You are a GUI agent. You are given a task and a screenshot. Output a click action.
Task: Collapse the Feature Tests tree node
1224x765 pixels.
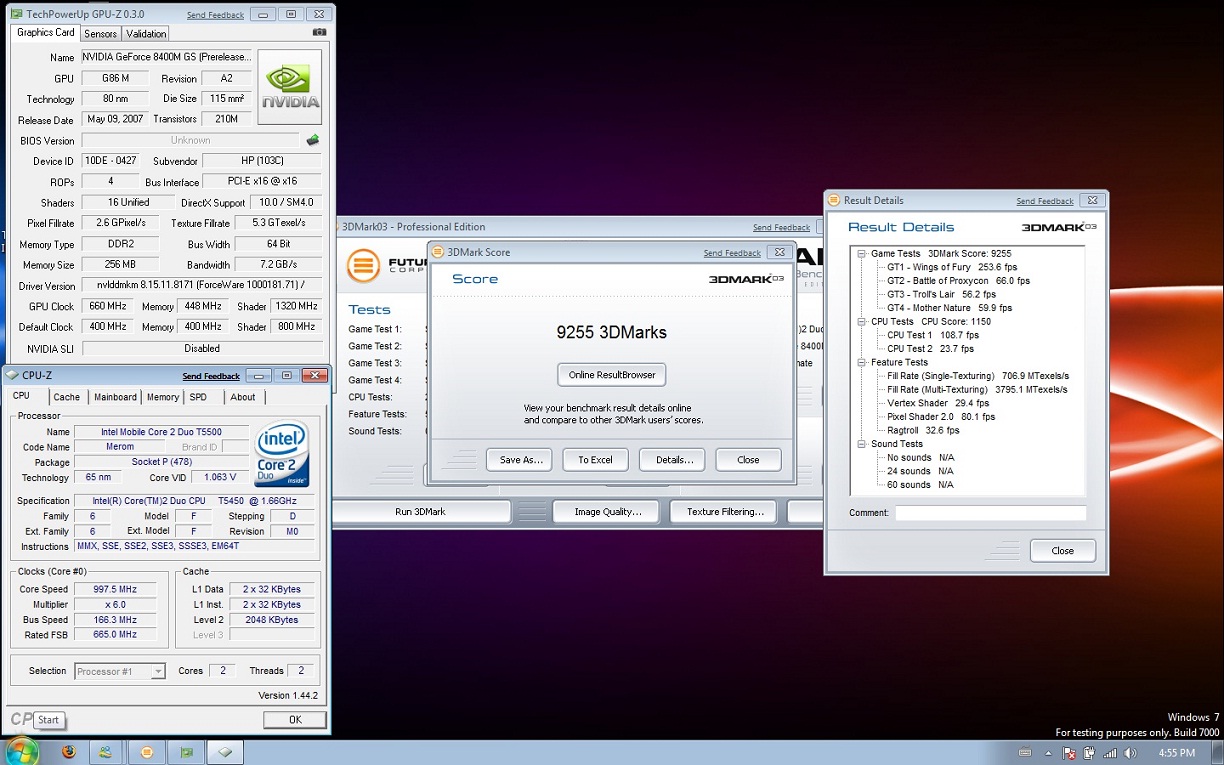click(862, 362)
